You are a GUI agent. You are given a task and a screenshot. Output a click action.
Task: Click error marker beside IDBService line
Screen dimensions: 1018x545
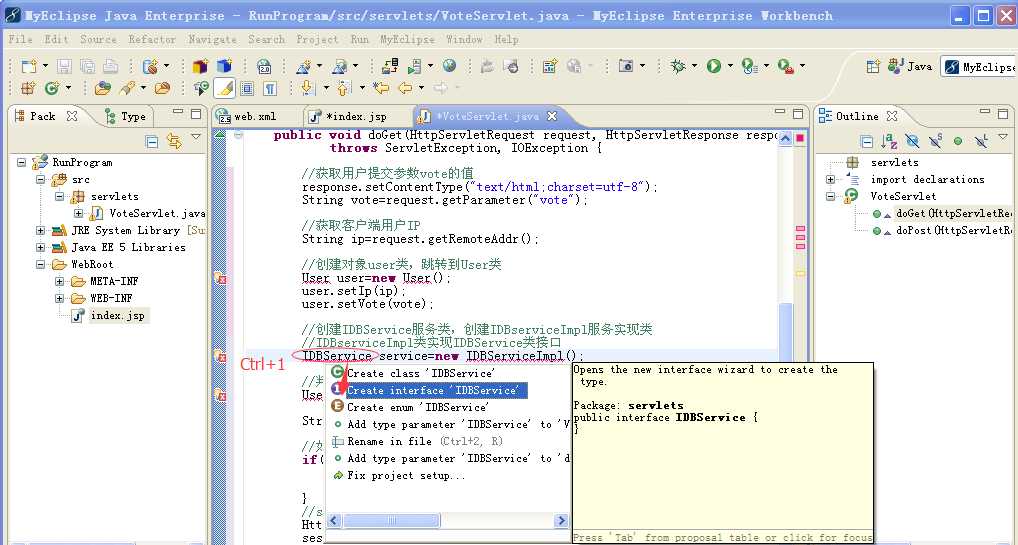220,356
